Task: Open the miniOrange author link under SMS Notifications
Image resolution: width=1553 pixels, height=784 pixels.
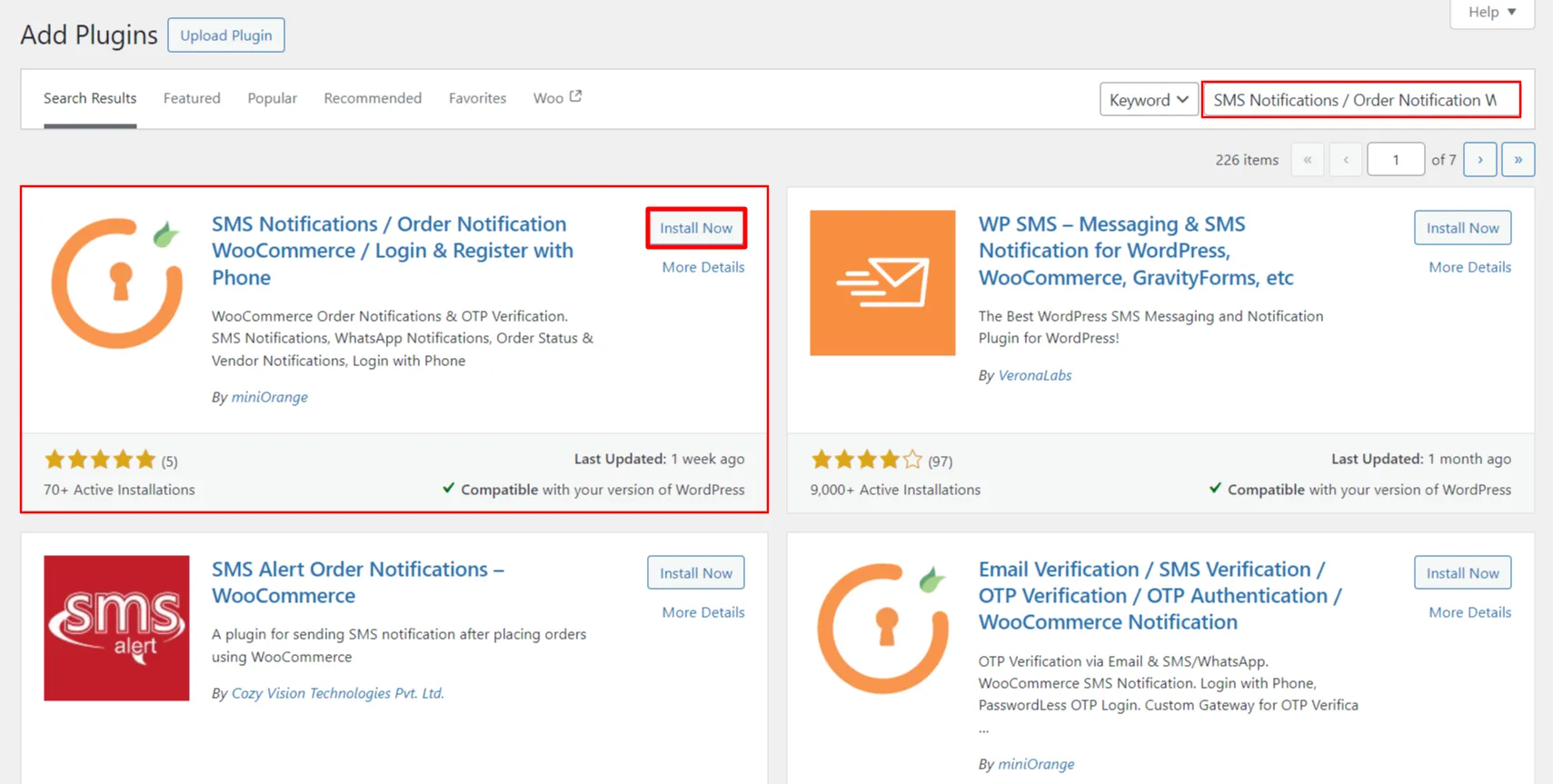Action: (270, 397)
